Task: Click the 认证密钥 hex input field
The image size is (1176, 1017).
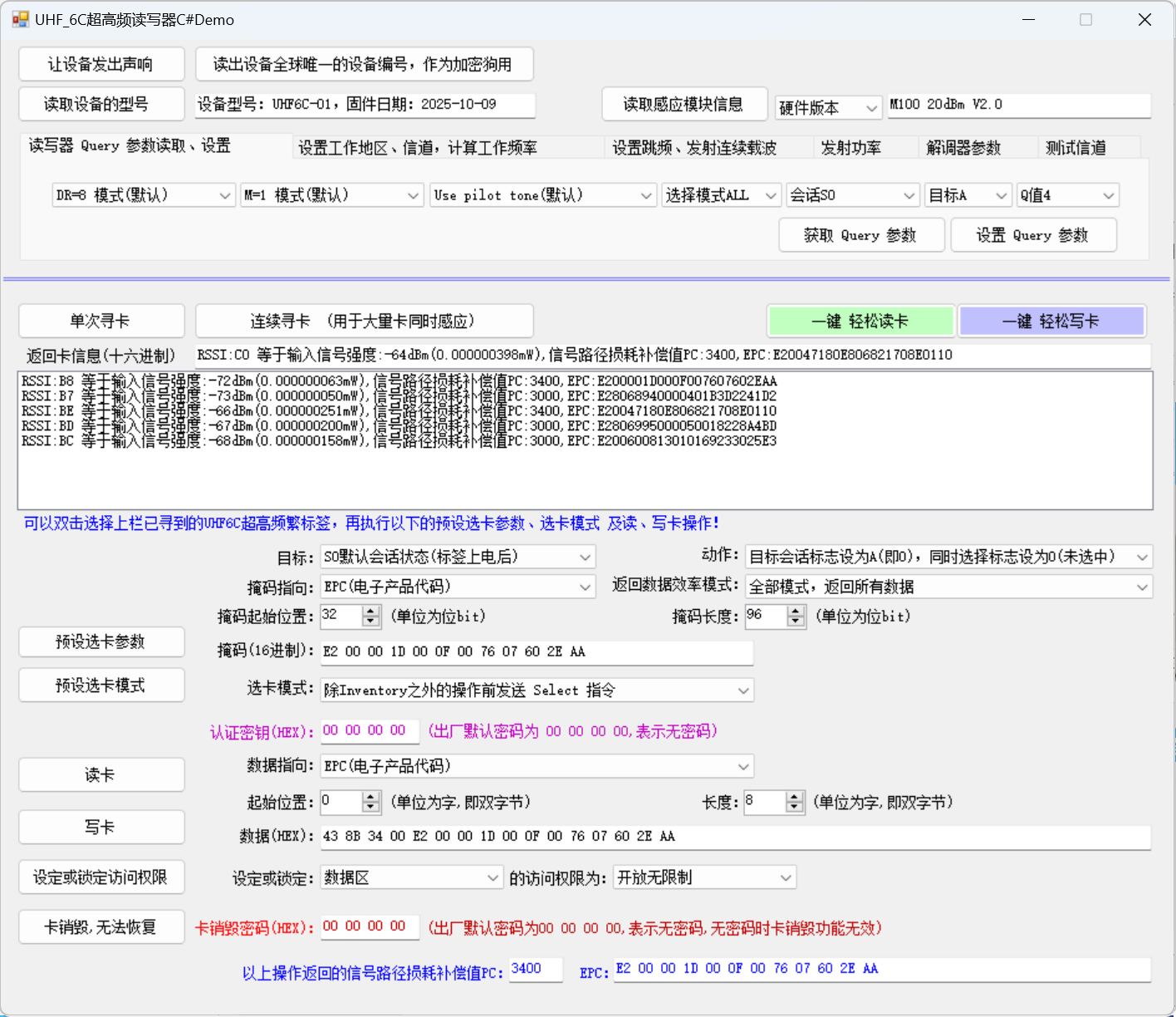Action: pos(370,731)
